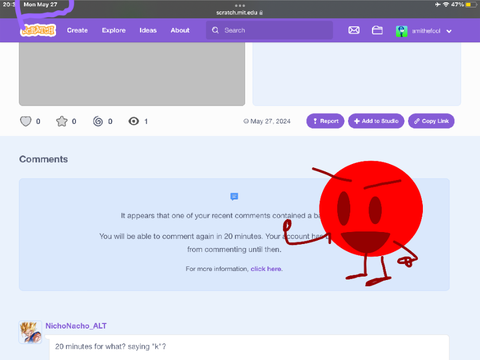This screenshot has width=480, height=360.
Task: Toggle the favorite star on project
Action: point(62,121)
